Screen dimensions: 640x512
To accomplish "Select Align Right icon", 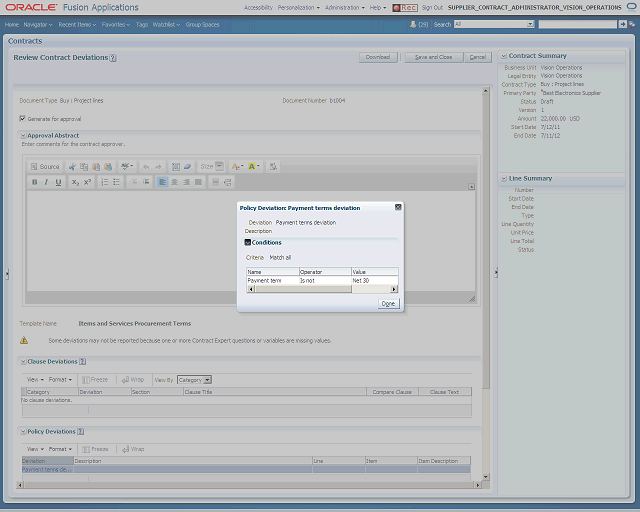I will coord(186,182).
